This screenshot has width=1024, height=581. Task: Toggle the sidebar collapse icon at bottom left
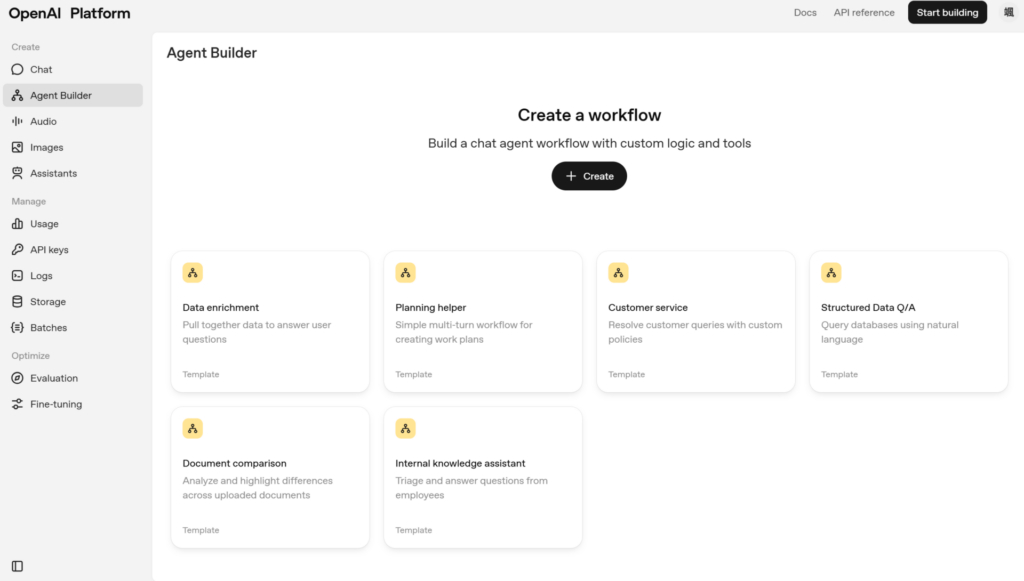pos(17,566)
